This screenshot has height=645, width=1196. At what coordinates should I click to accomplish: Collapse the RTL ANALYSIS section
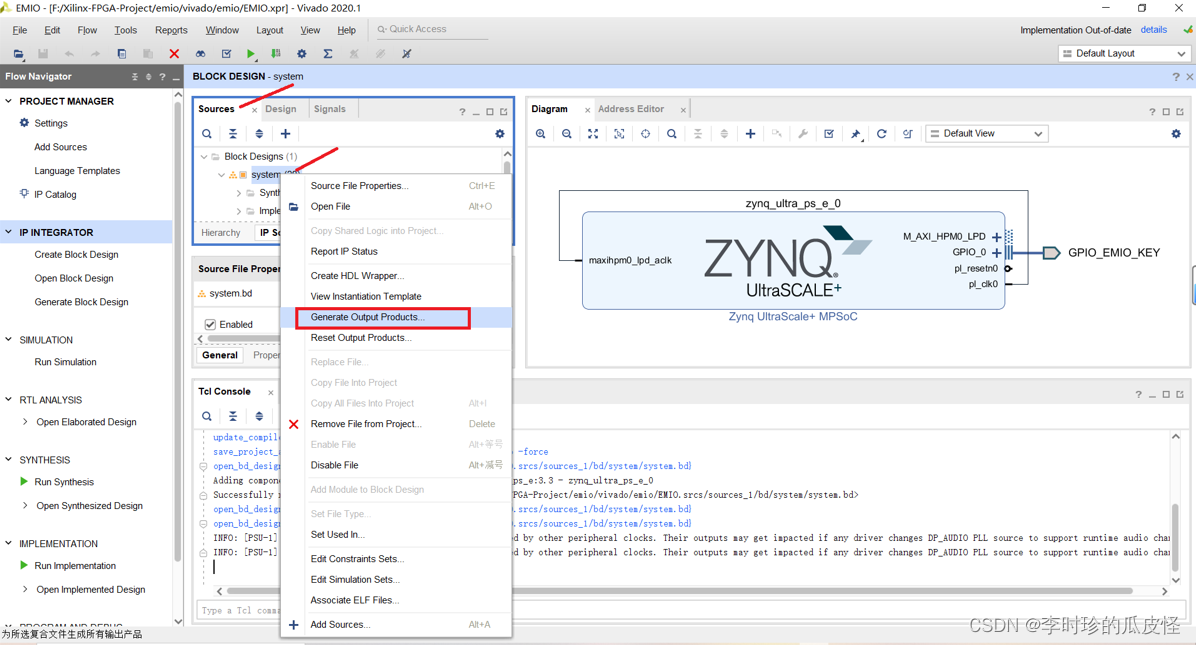[x=8, y=400]
